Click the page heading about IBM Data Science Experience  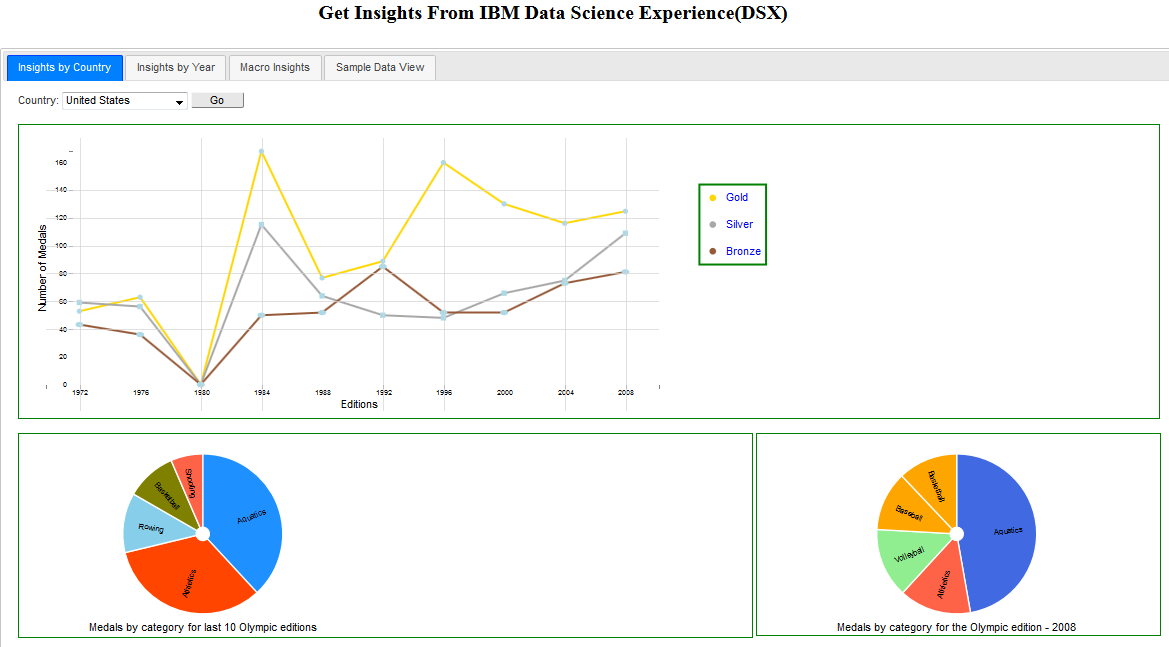(x=553, y=13)
